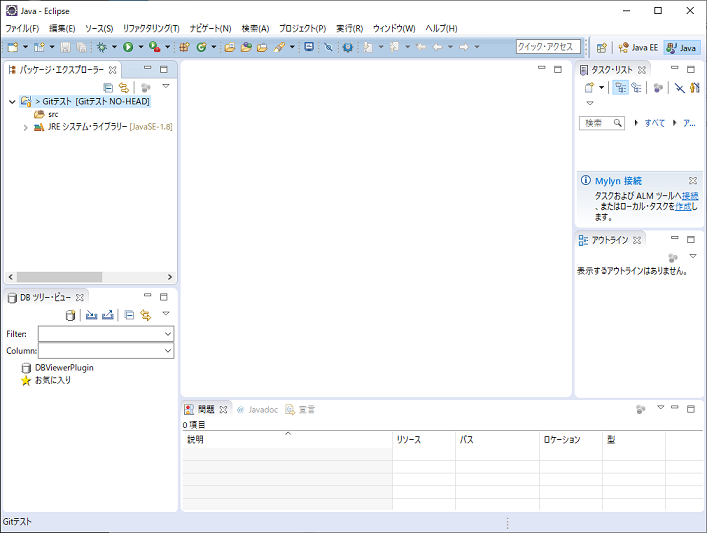The image size is (707, 533).
Task: Toggle Scheduled view in Task List
Action: 636,87
